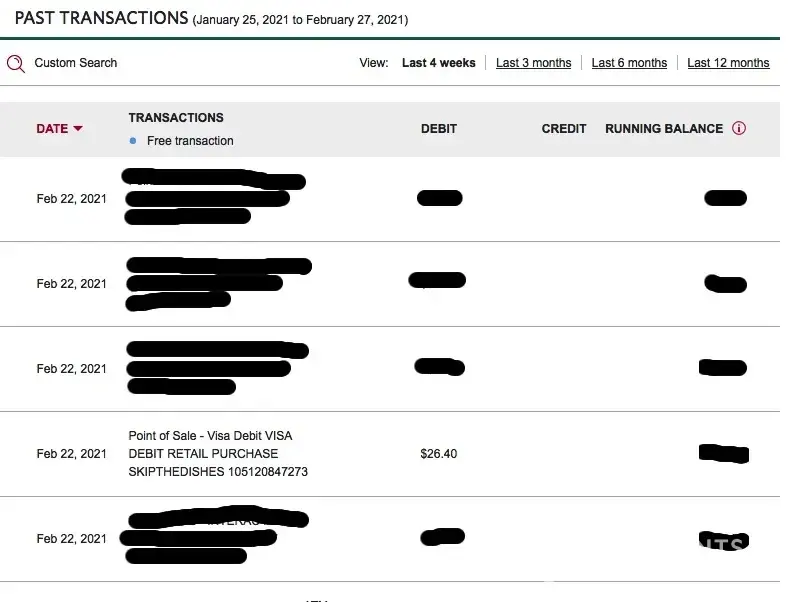The width and height of the screenshot is (793, 602).
Task: Click the blue Free transaction dot
Action: coord(133,141)
